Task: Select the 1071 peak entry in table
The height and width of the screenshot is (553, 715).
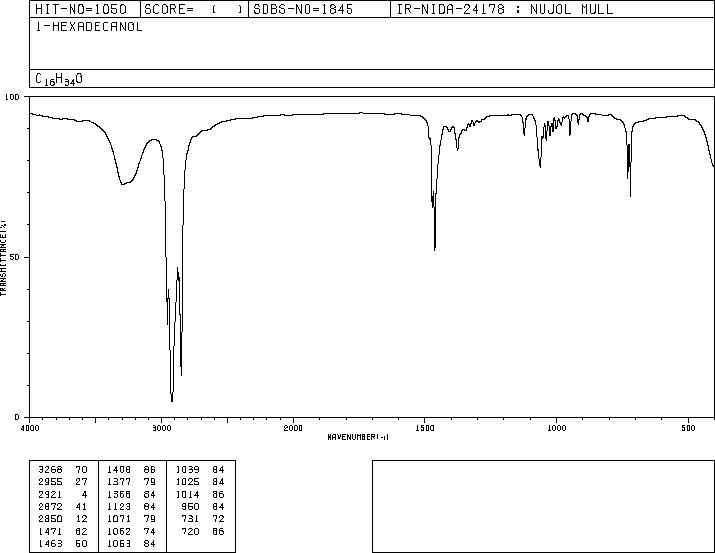Action: tap(131, 519)
